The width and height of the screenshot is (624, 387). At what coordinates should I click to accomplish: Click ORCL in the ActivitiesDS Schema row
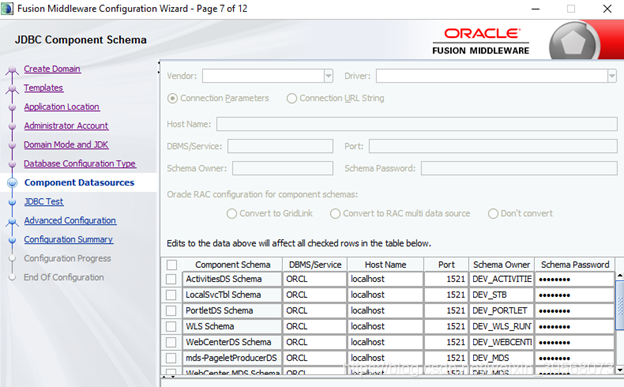(315, 279)
